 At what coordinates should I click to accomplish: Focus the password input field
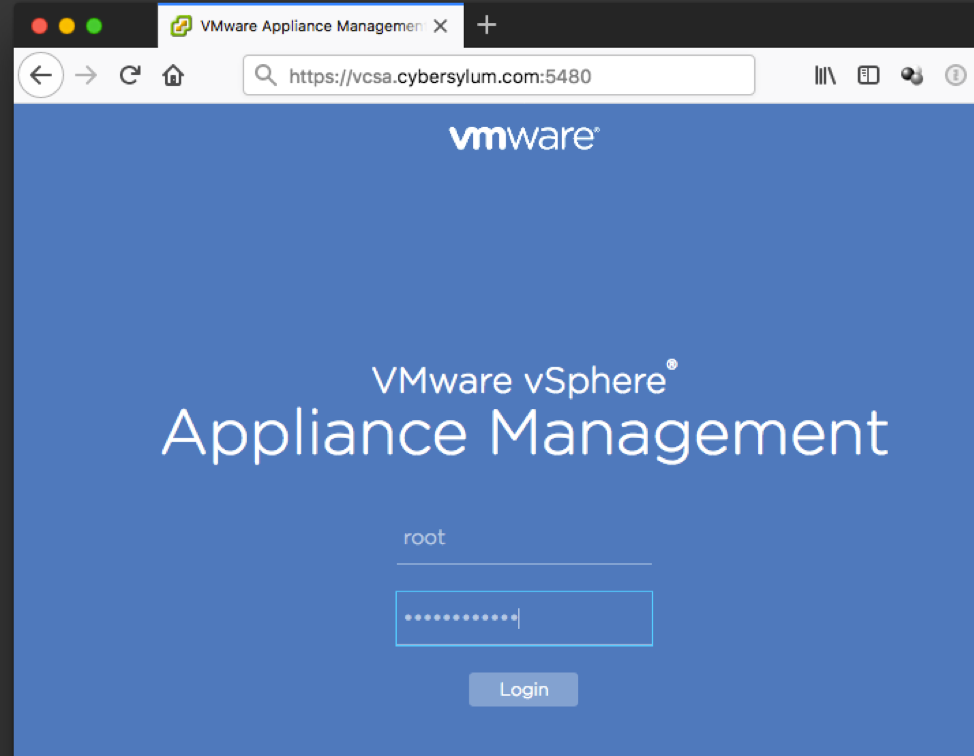tap(524, 618)
